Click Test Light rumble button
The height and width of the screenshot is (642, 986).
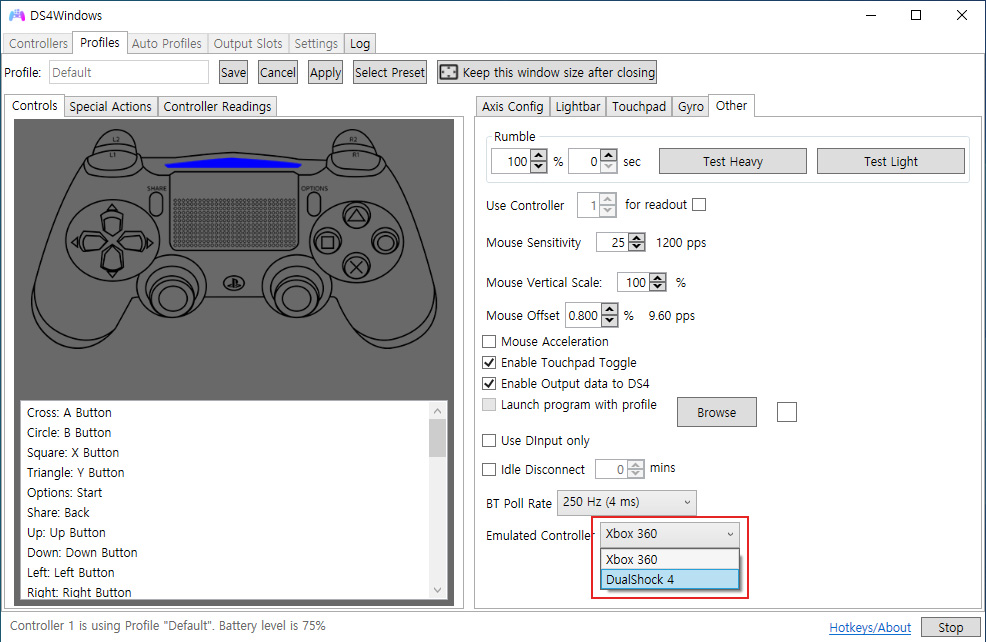pos(890,161)
